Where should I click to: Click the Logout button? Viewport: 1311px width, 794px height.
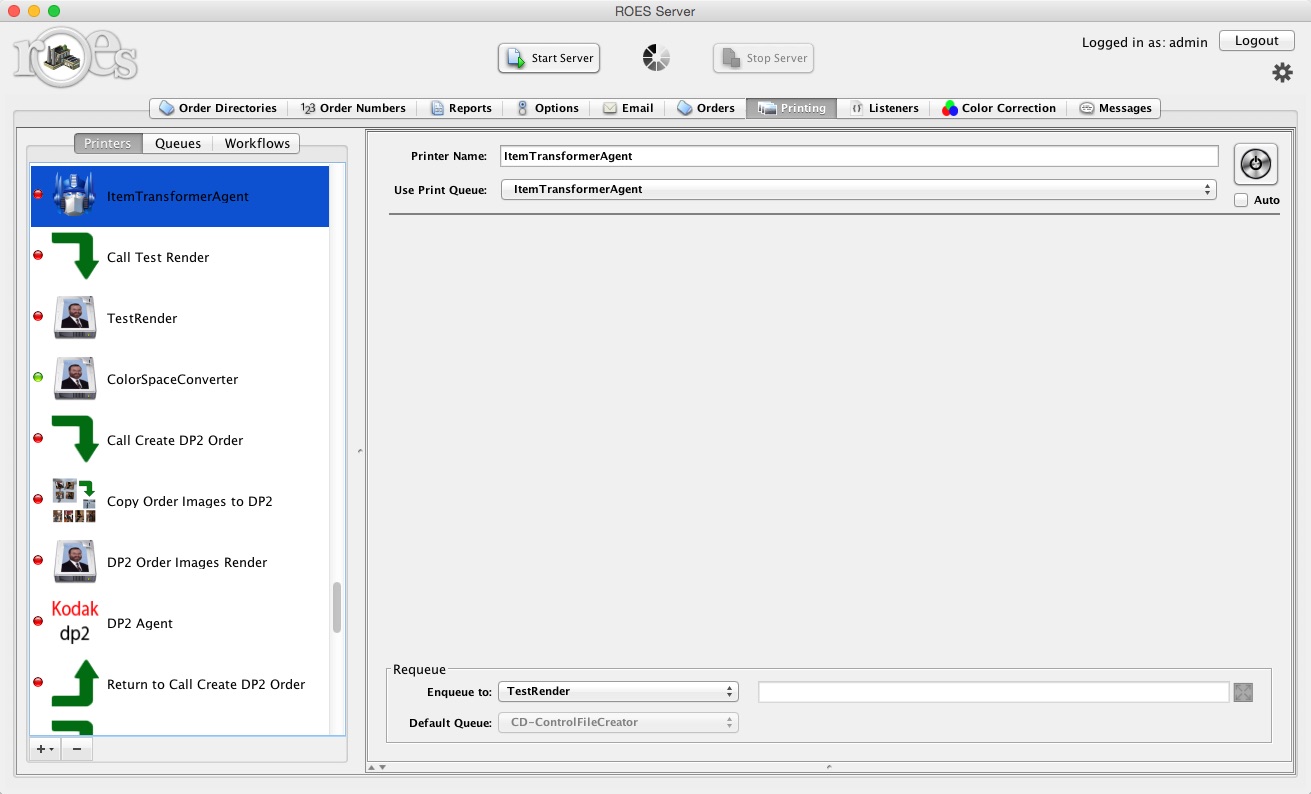coord(1256,40)
